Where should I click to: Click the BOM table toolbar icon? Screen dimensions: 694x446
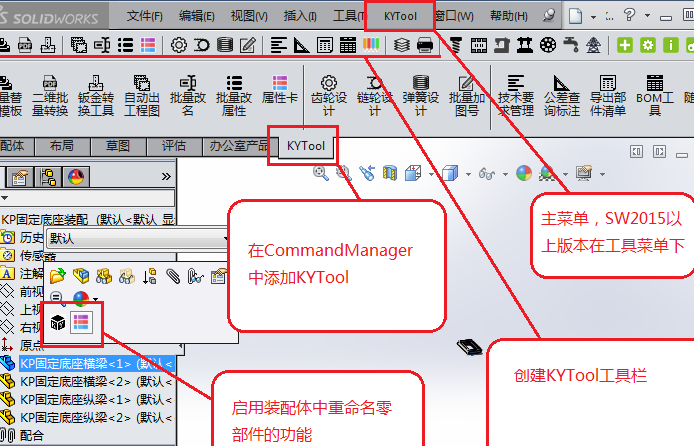point(347,45)
